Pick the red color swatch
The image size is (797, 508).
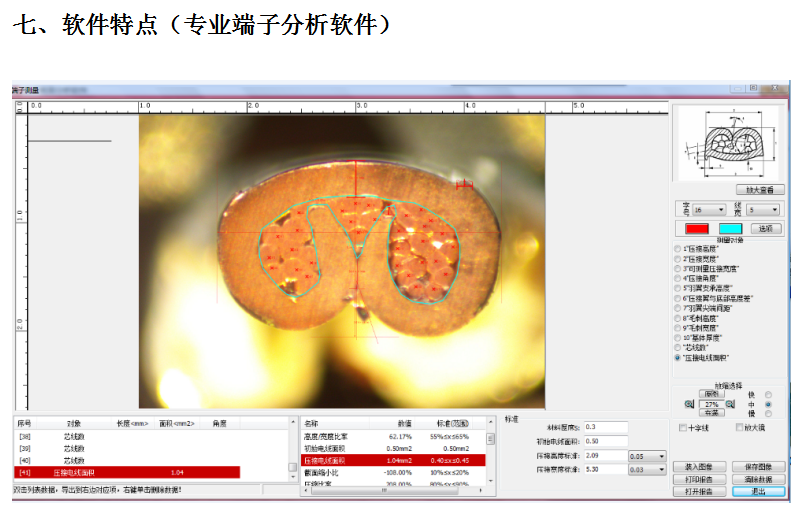coord(696,229)
